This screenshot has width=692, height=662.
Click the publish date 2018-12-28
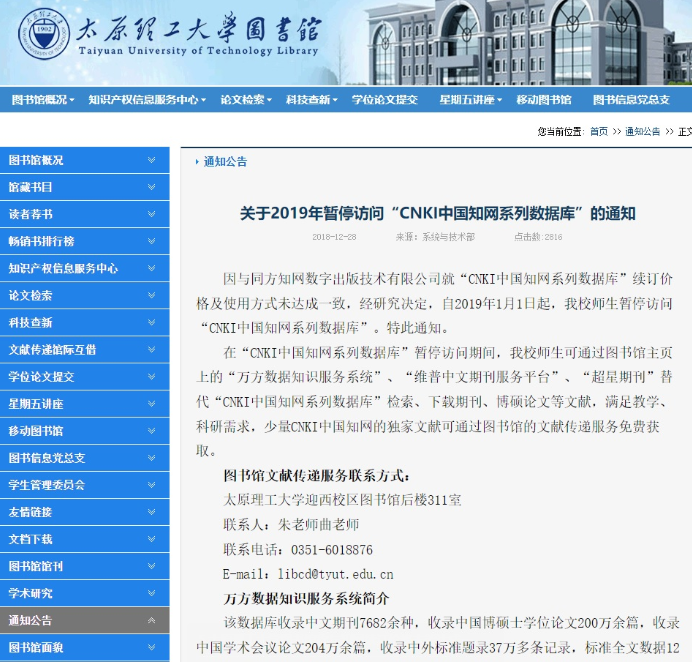pyautogui.click(x=334, y=237)
